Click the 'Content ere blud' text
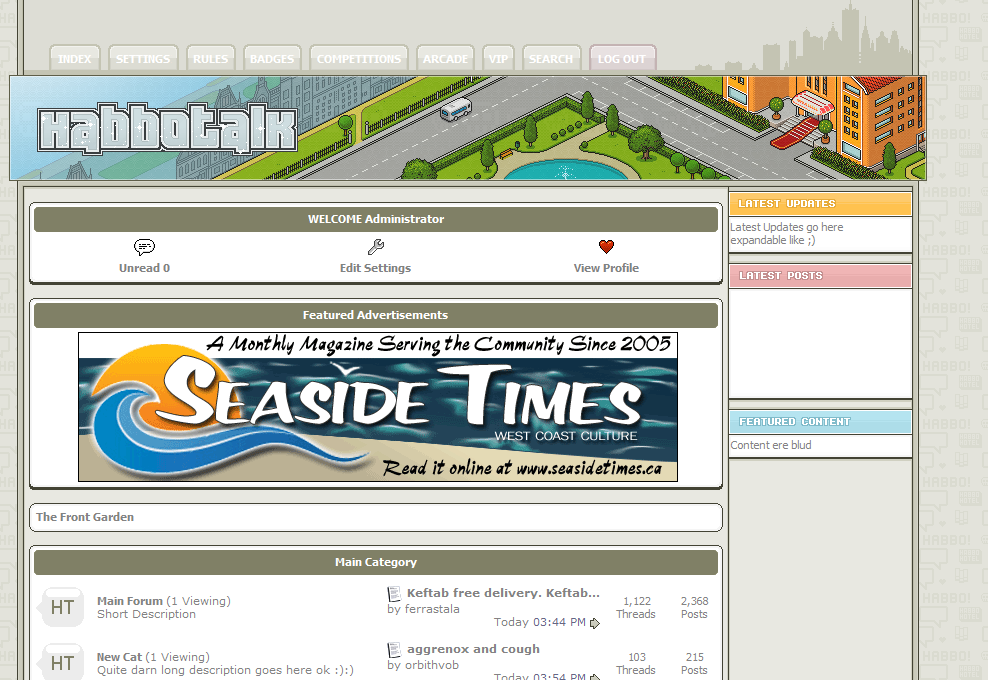 tap(771, 445)
